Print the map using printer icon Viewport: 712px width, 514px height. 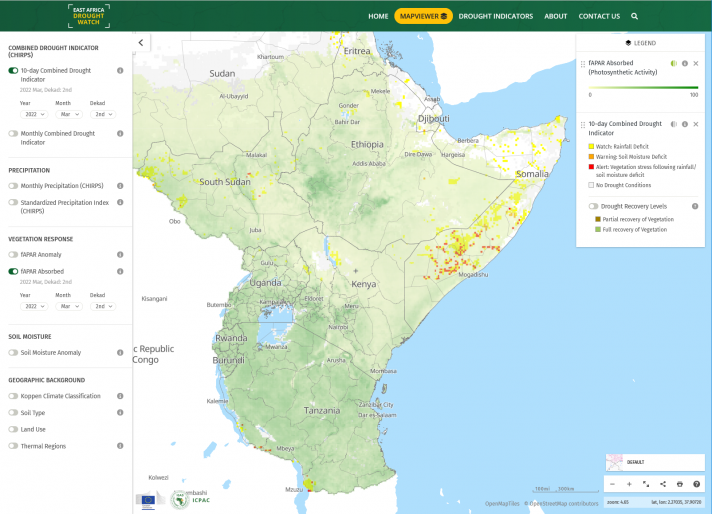(680, 484)
